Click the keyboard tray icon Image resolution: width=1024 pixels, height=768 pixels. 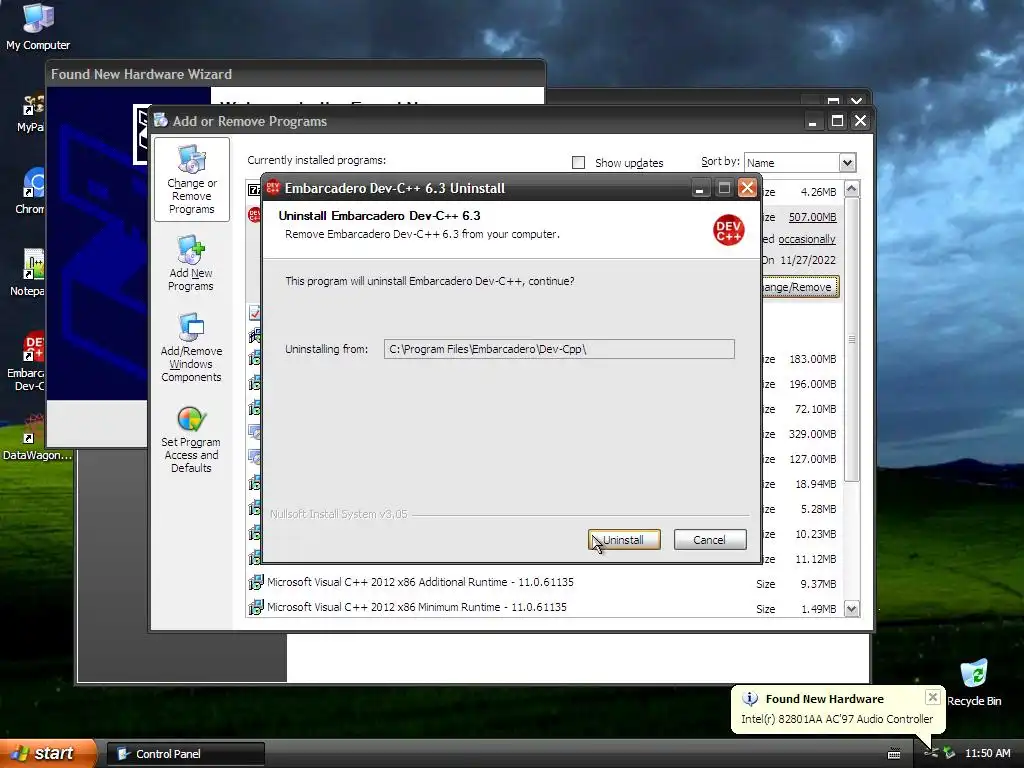[x=894, y=754]
